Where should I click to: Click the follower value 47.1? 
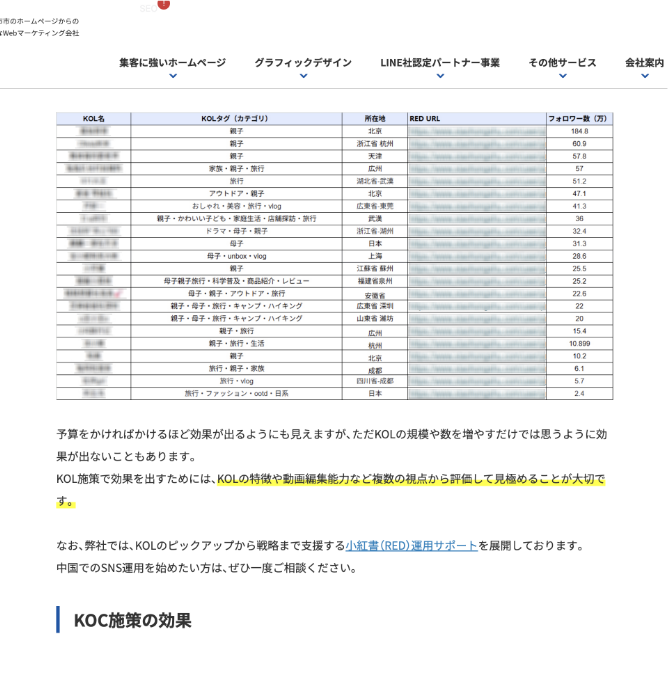[x=579, y=194]
